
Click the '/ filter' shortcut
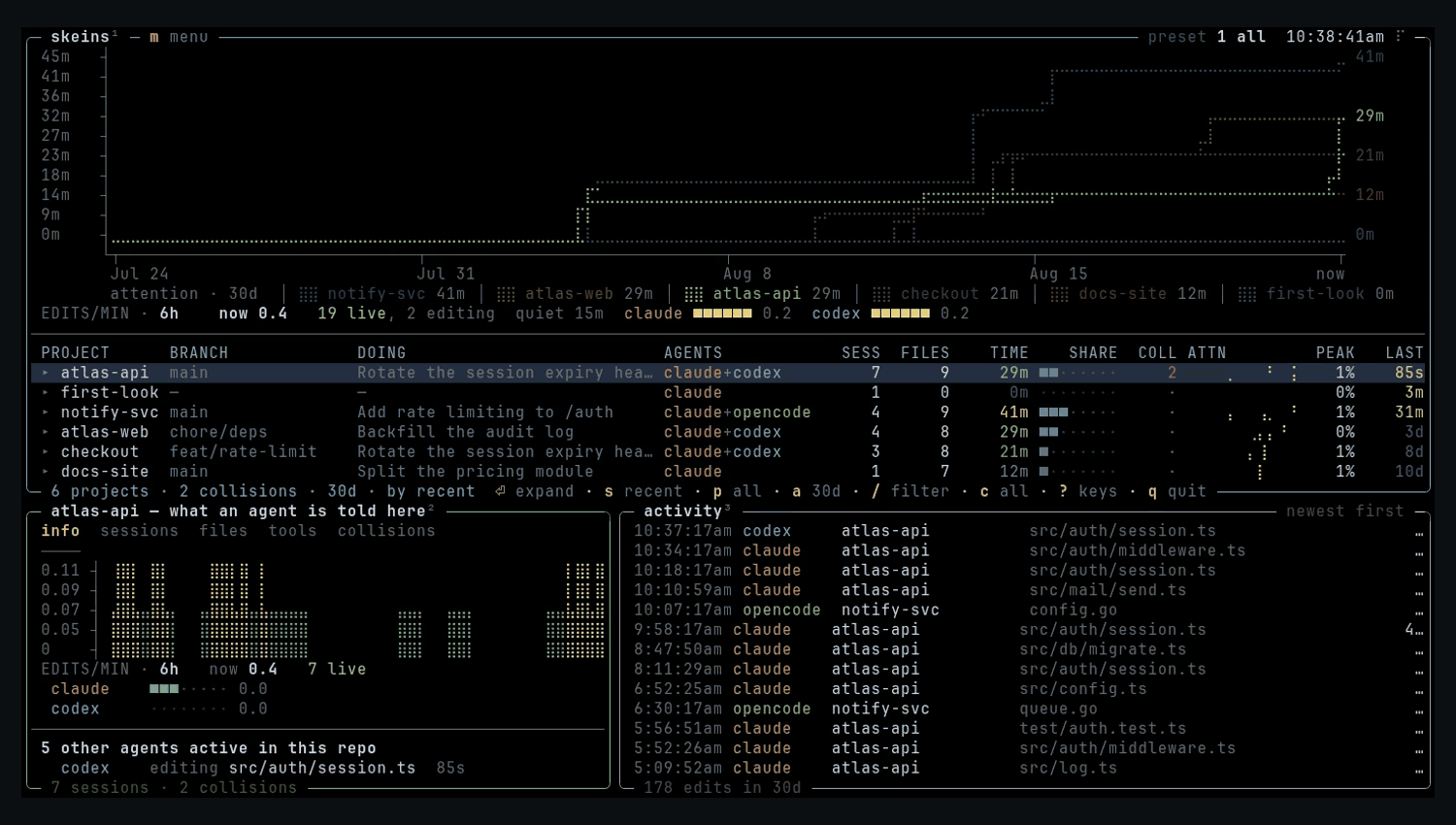(x=910, y=491)
